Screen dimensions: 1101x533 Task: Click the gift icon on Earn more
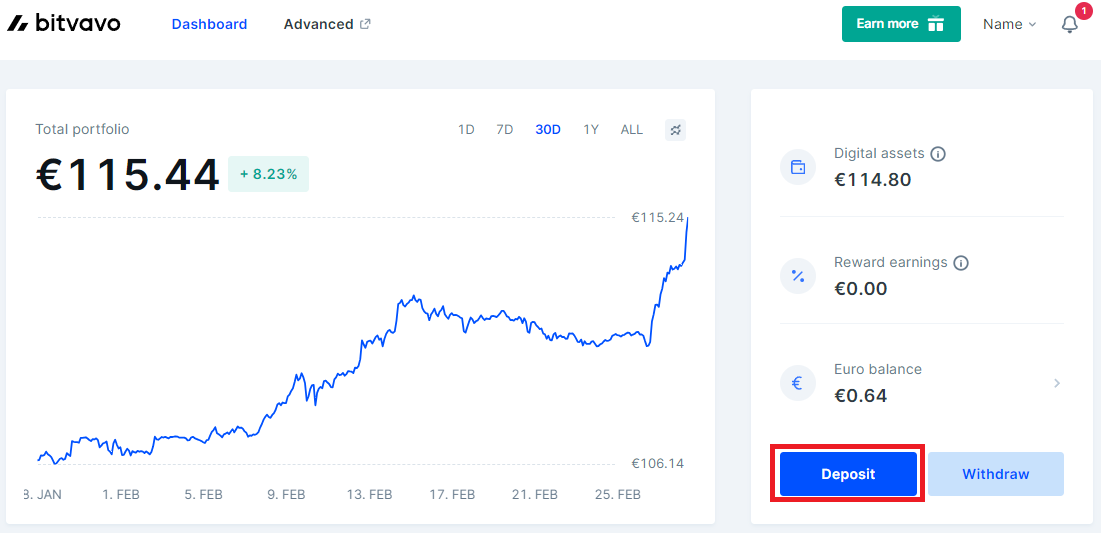coord(936,24)
